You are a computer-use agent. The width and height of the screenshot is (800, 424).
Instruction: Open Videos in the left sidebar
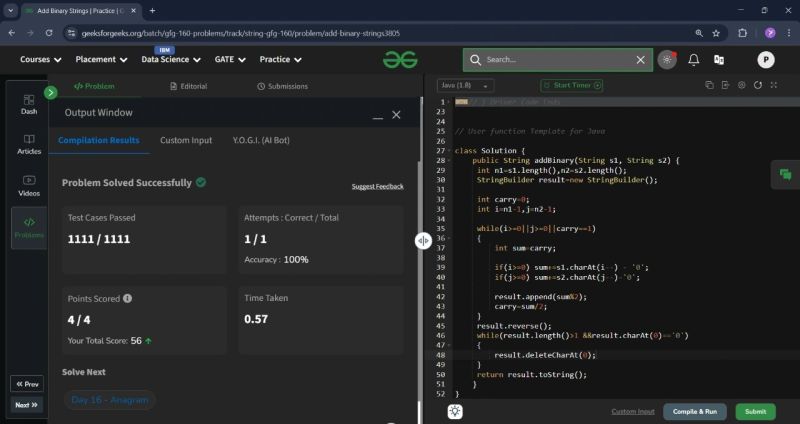[29, 184]
